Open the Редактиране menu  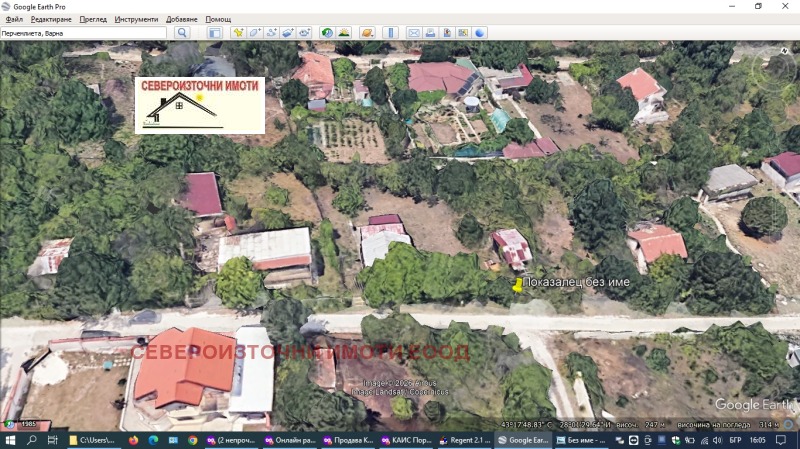pyautogui.click(x=51, y=19)
